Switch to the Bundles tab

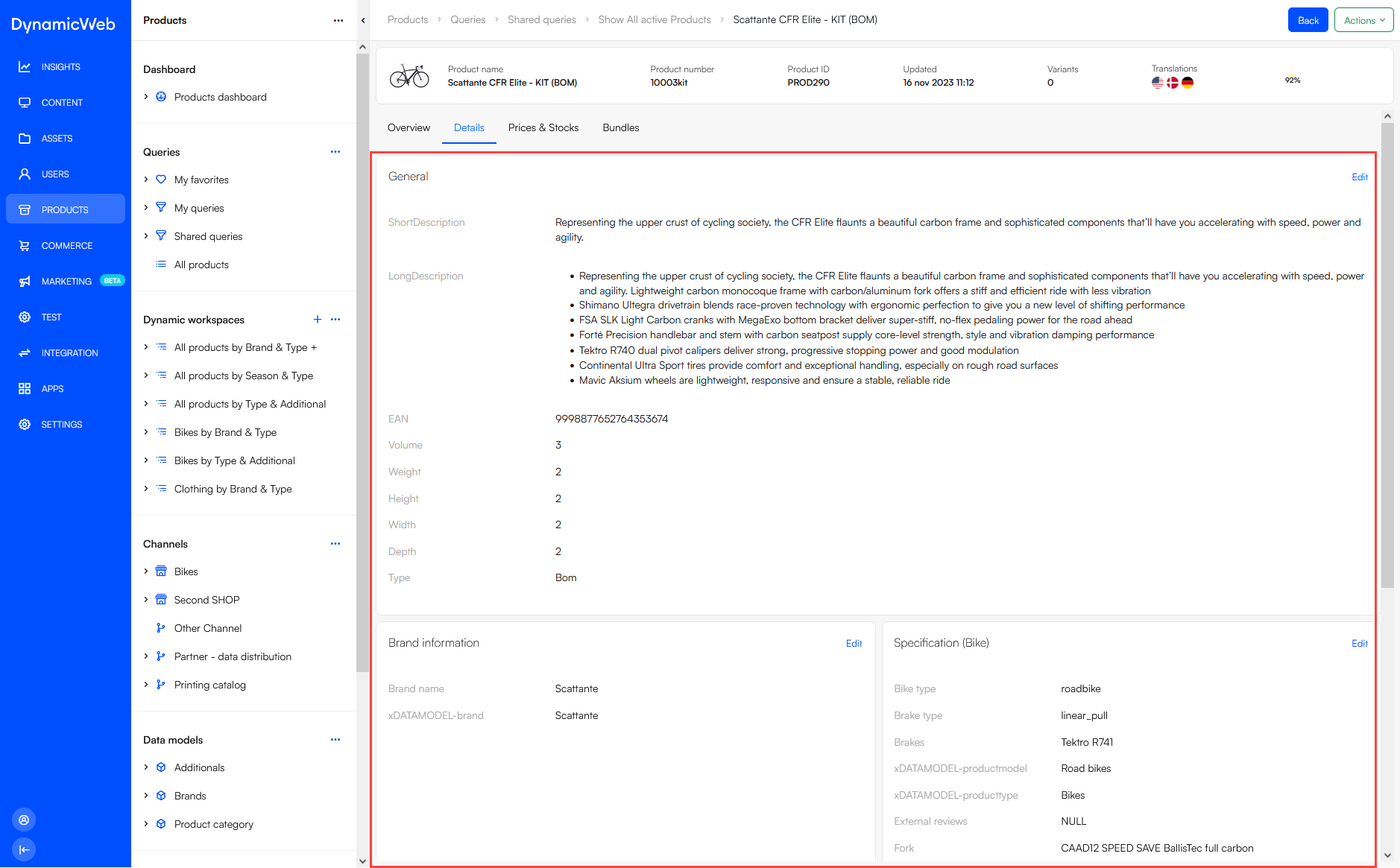621,128
